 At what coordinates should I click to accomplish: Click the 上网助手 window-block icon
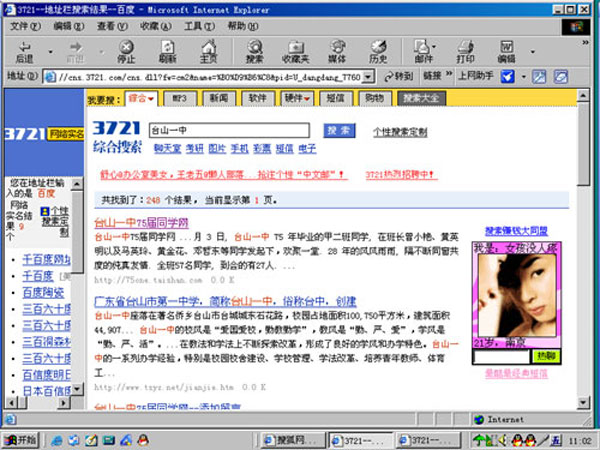coord(539,77)
